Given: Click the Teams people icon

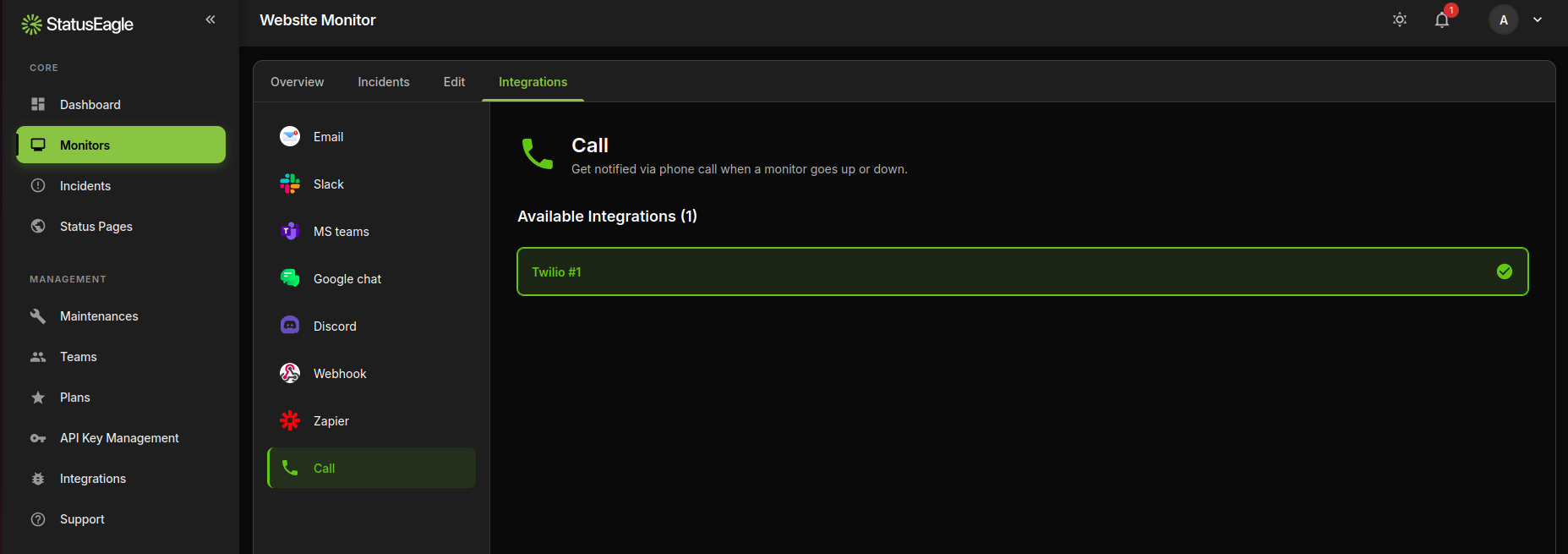Looking at the screenshot, I should (38, 356).
